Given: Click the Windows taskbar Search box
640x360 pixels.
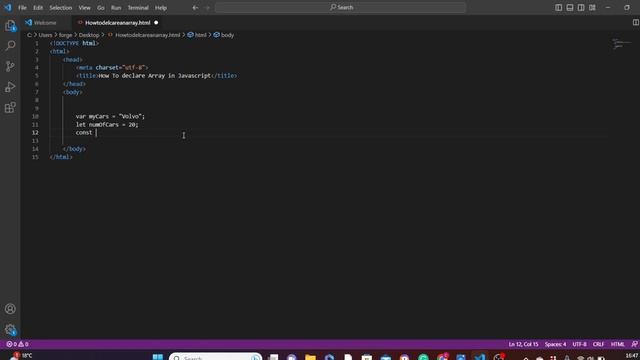Looking at the screenshot, I should 216,357.
